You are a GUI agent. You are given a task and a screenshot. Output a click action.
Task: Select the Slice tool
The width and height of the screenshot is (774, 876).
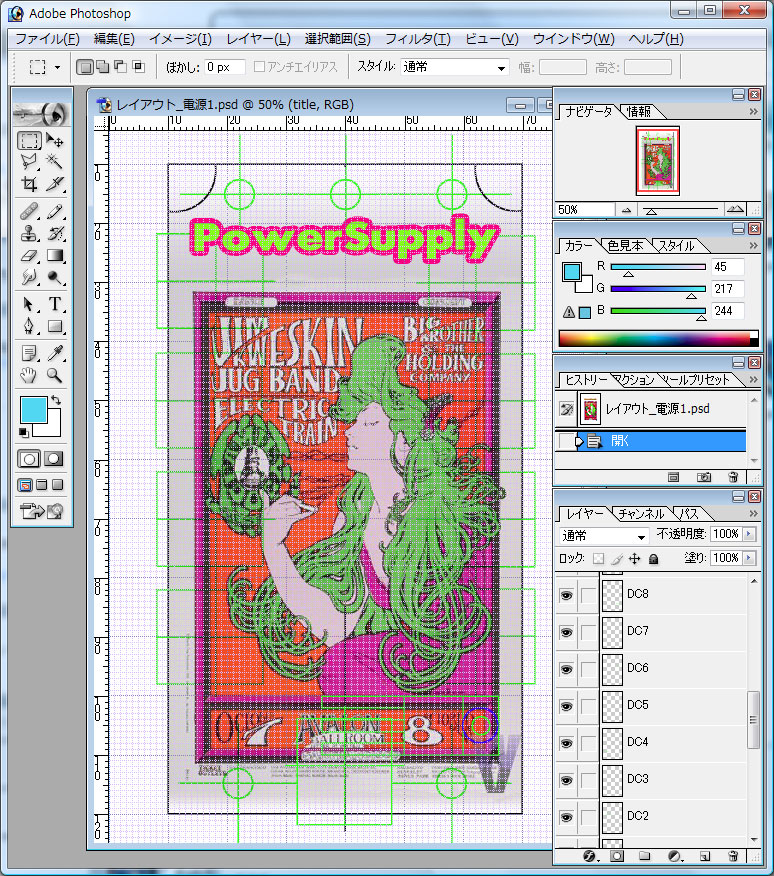click(55, 184)
